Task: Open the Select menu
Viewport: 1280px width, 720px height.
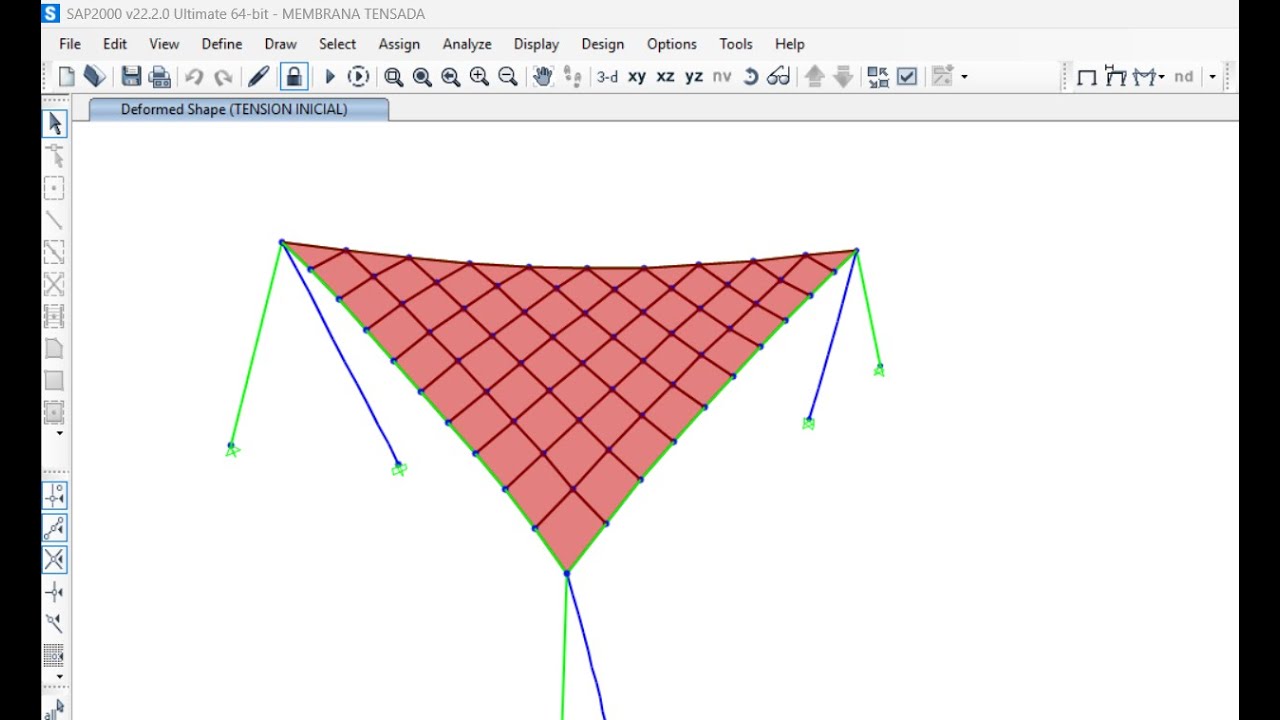Action: point(337,44)
